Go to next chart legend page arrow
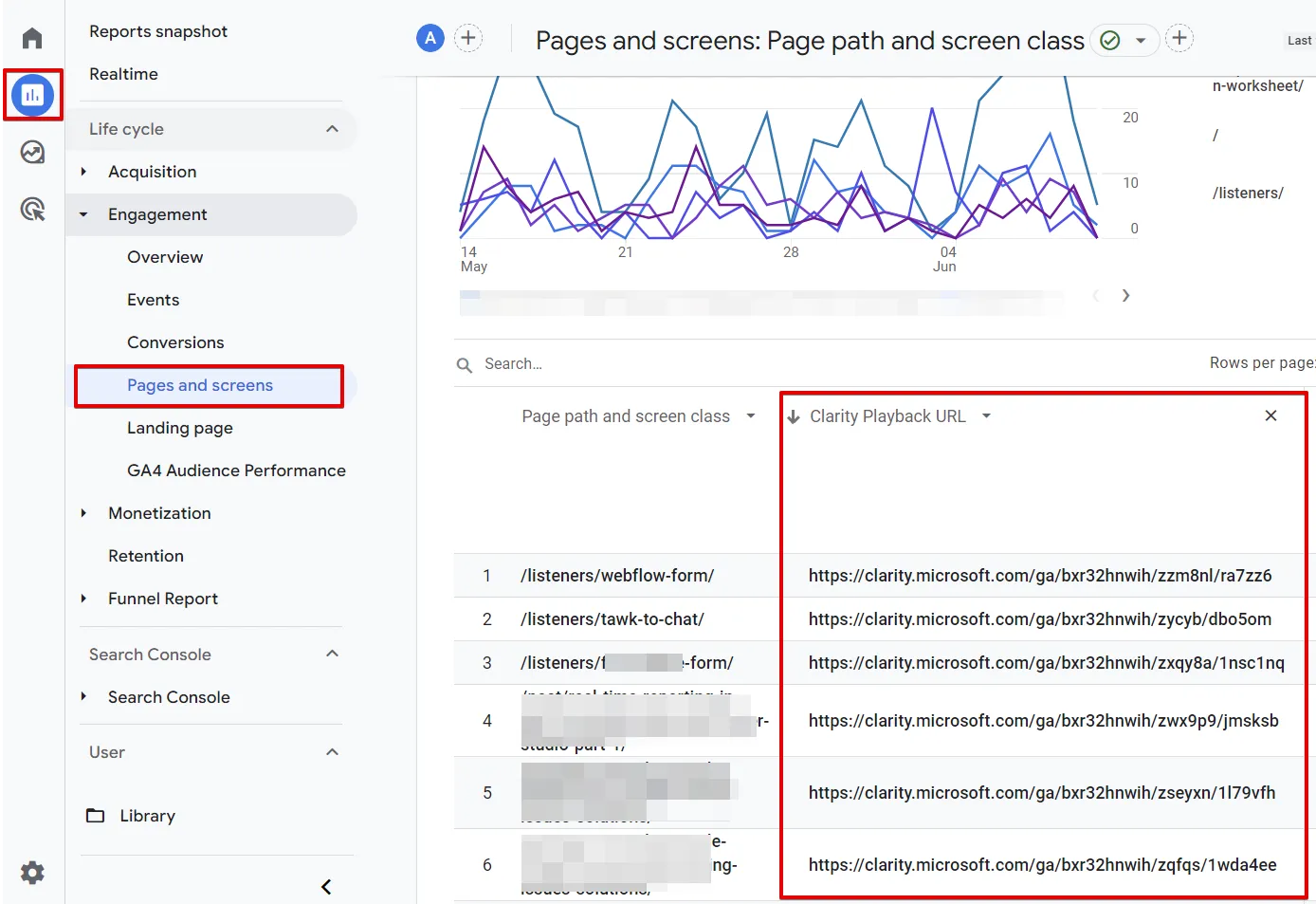The image size is (1316, 904). tap(1125, 296)
